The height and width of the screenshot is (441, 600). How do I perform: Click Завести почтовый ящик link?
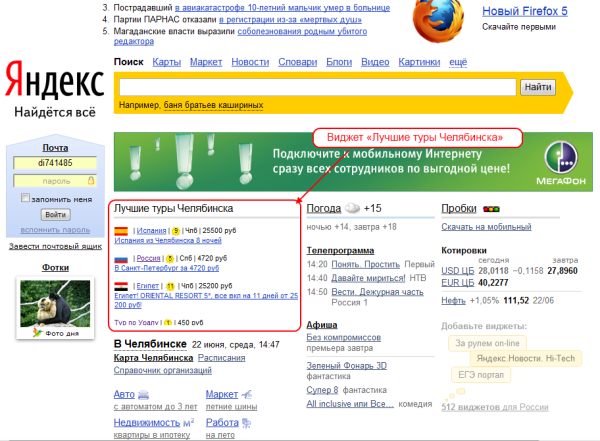point(55,247)
